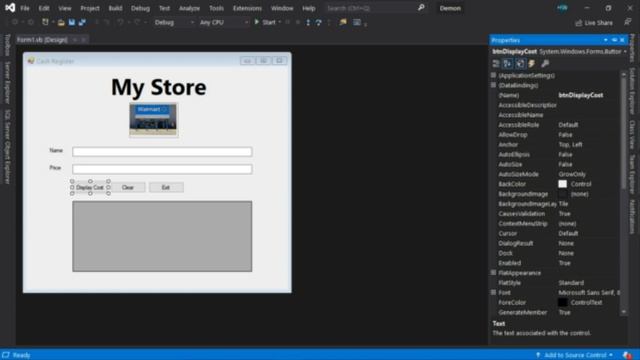Select the My Store heading label
The width and height of the screenshot is (640, 360).
pos(159,87)
